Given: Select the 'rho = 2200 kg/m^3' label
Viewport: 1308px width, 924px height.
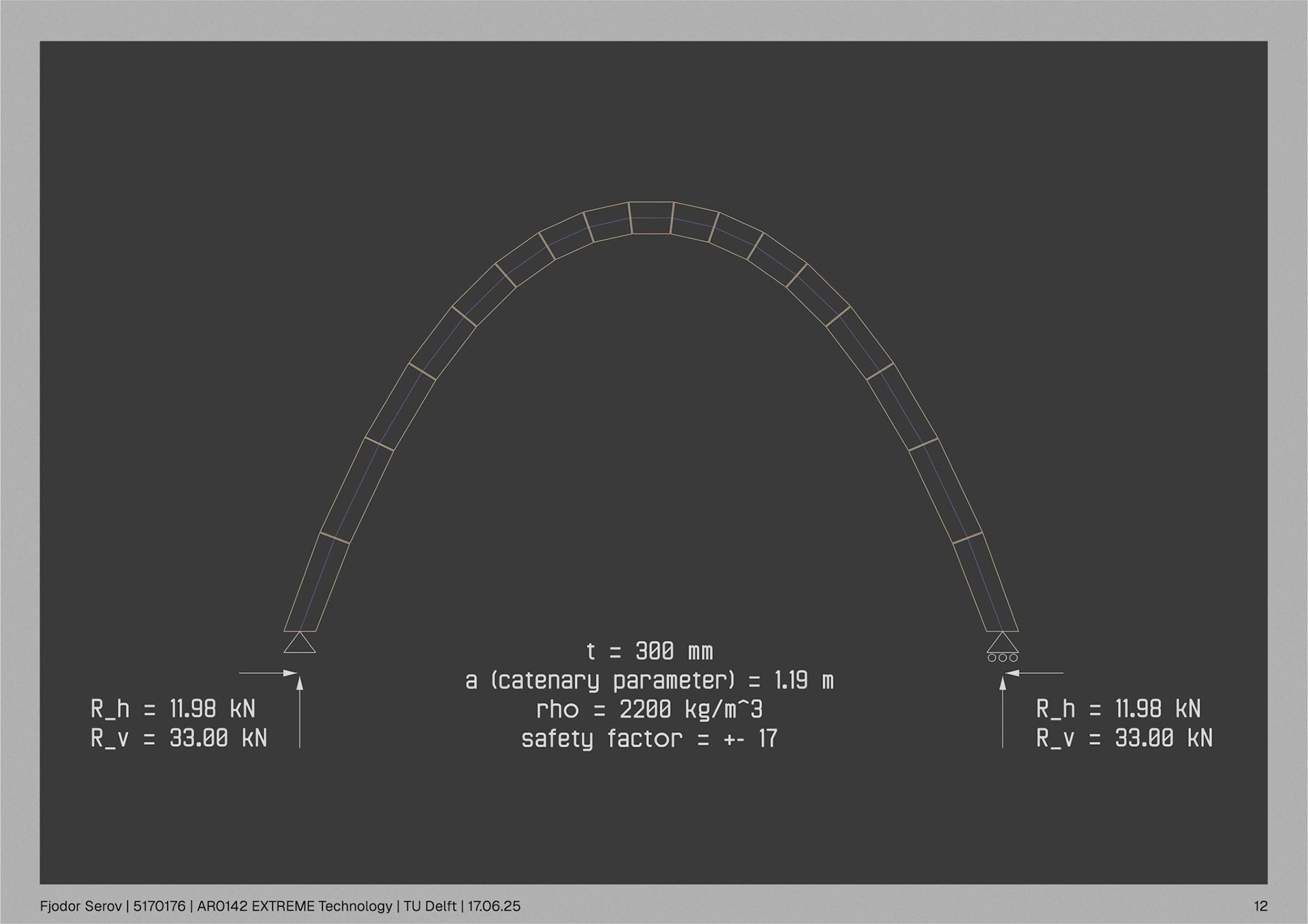Looking at the screenshot, I should pyautogui.click(x=649, y=710).
